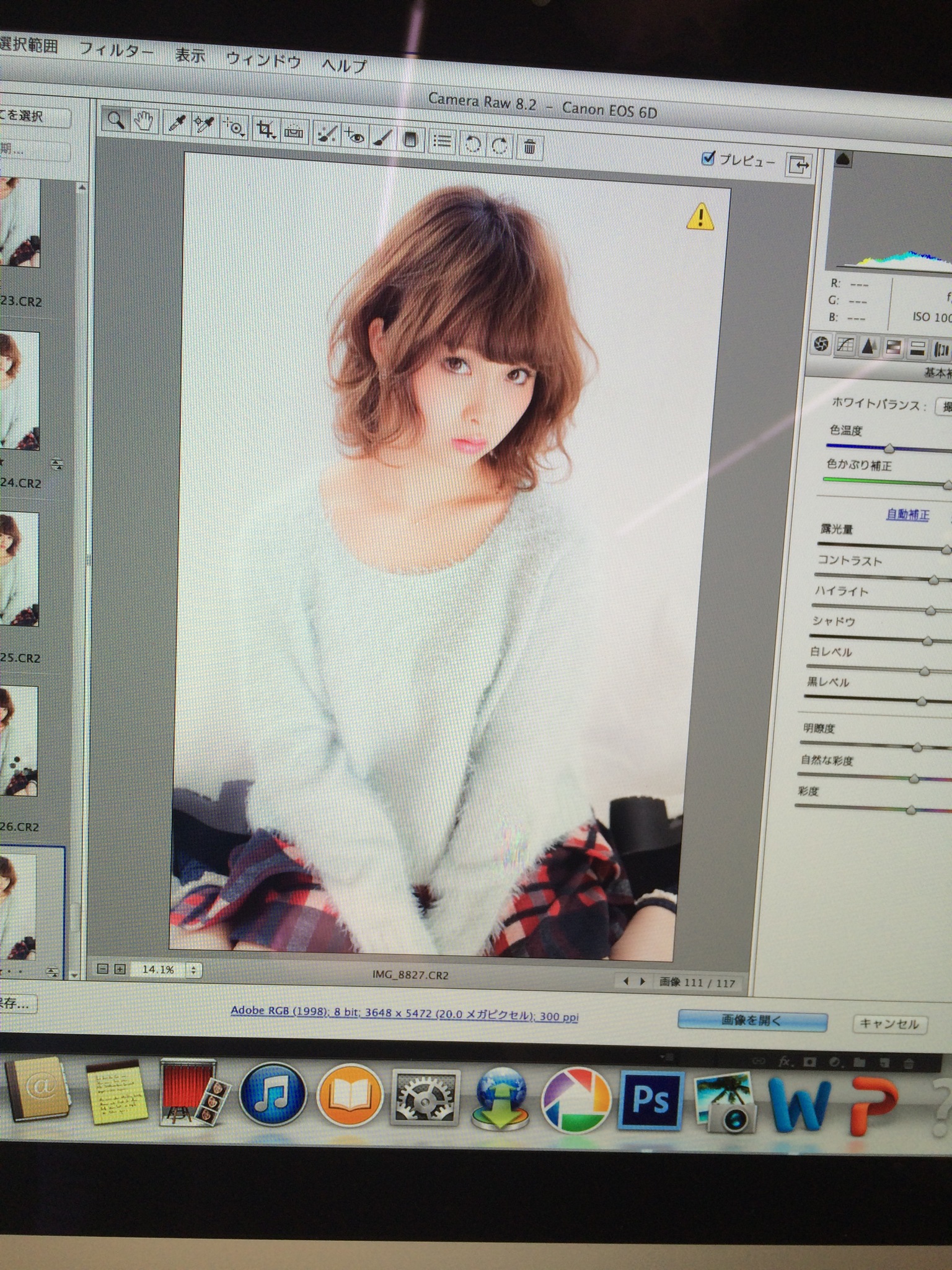Select the filmstrip thumbnail labeled 25.CR2
The width and height of the screenshot is (952, 1270).
(x=19, y=569)
